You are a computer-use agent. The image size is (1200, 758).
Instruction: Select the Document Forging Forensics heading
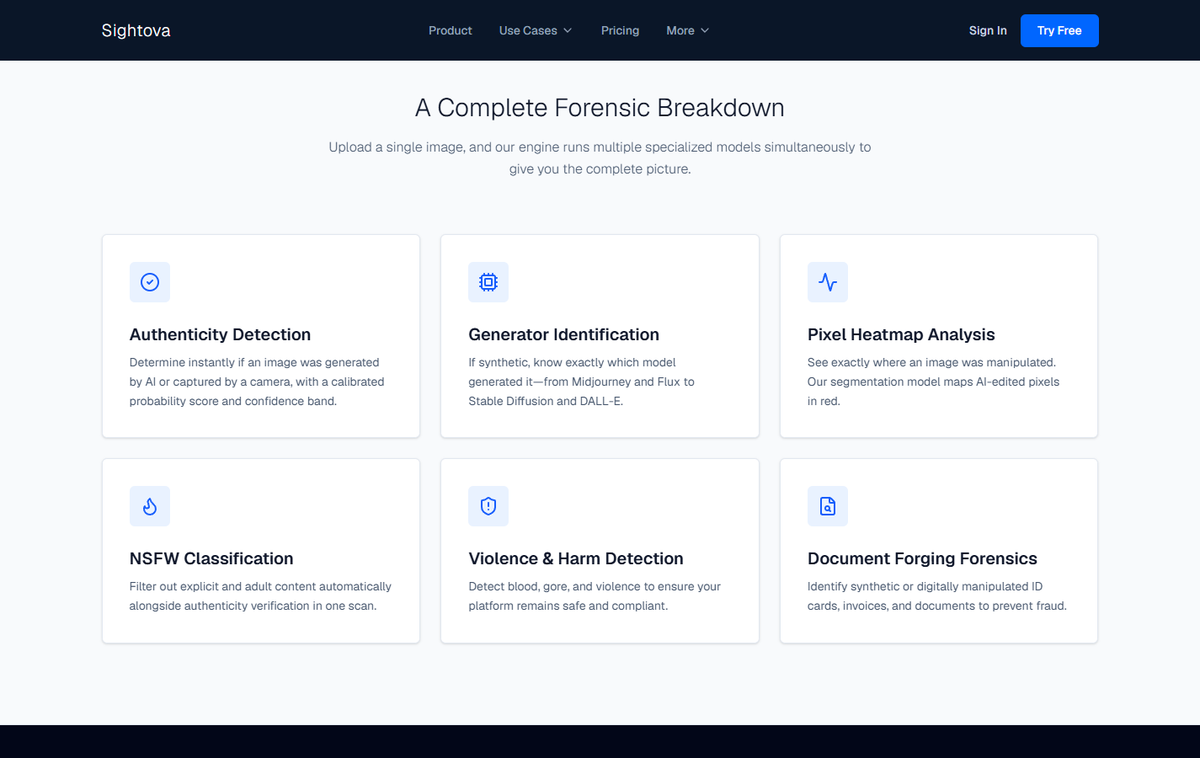(x=922, y=559)
